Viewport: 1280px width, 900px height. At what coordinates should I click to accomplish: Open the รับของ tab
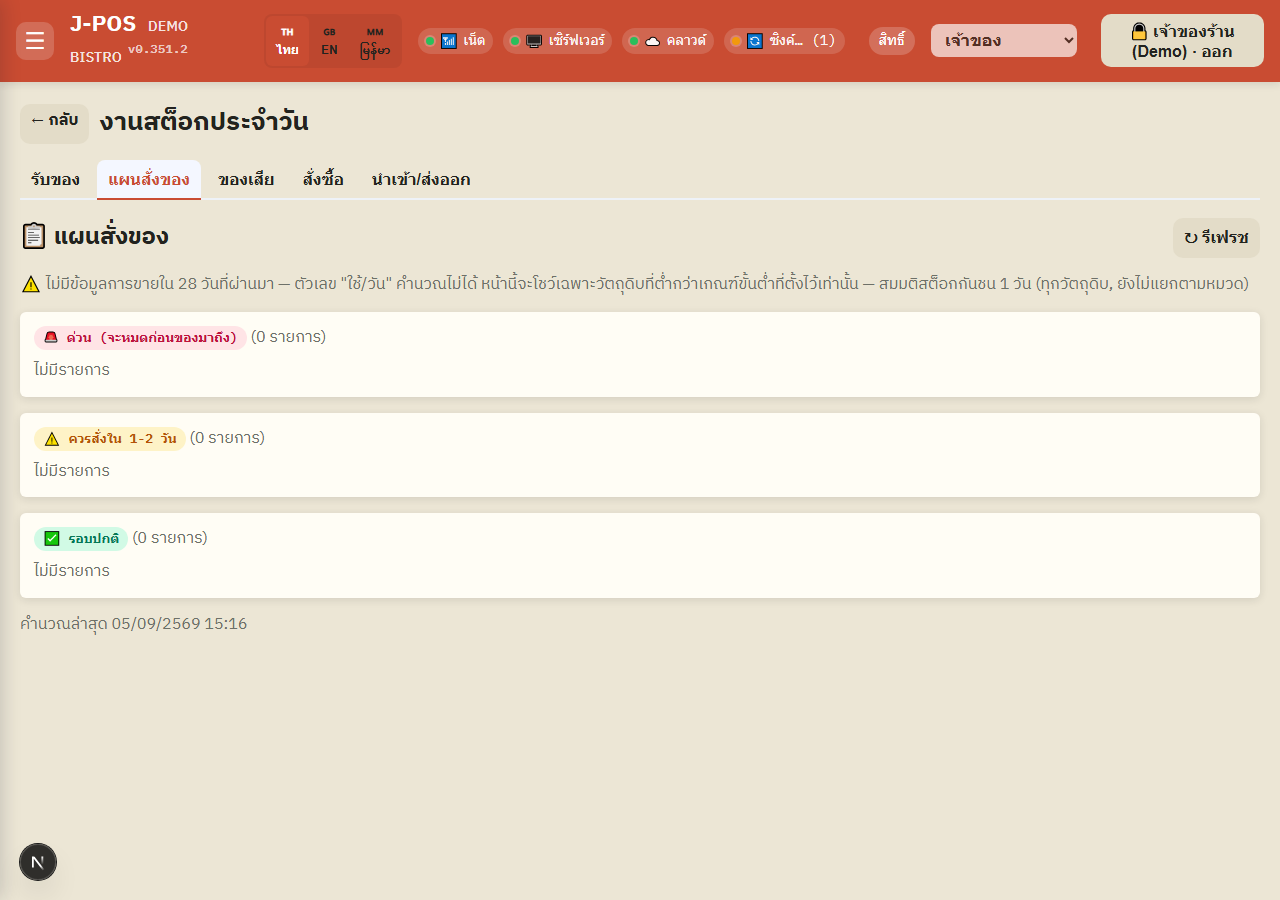[x=55, y=180]
